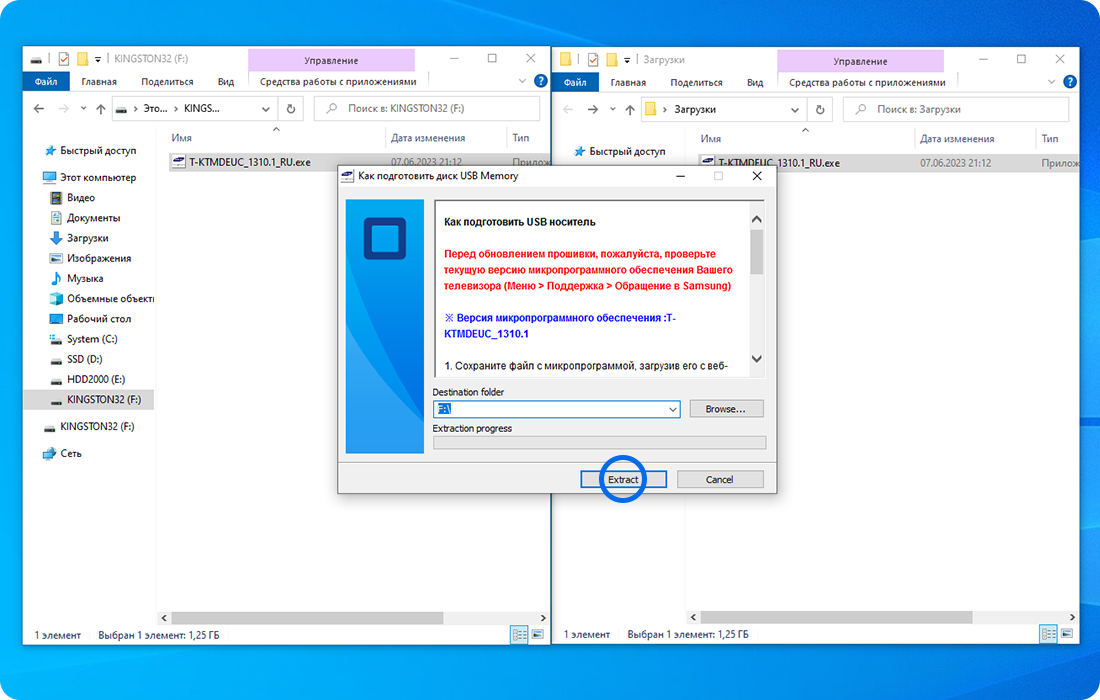This screenshot has width=1100, height=700.
Task: Open Музыка folder in sidebar
Action: pyautogui.click(x=76, y=278)
